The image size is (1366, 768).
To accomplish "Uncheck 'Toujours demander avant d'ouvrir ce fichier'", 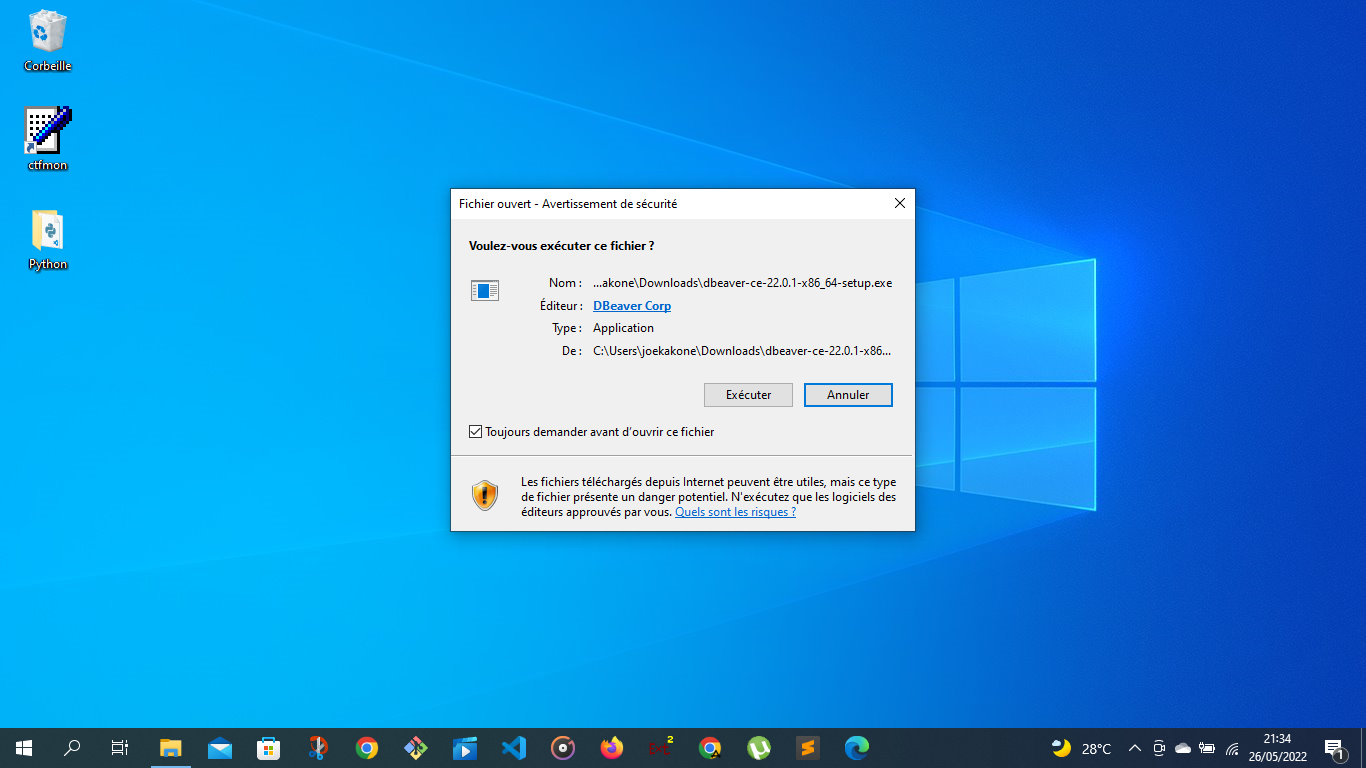I will pyautogui.click(x=475, y=432).
